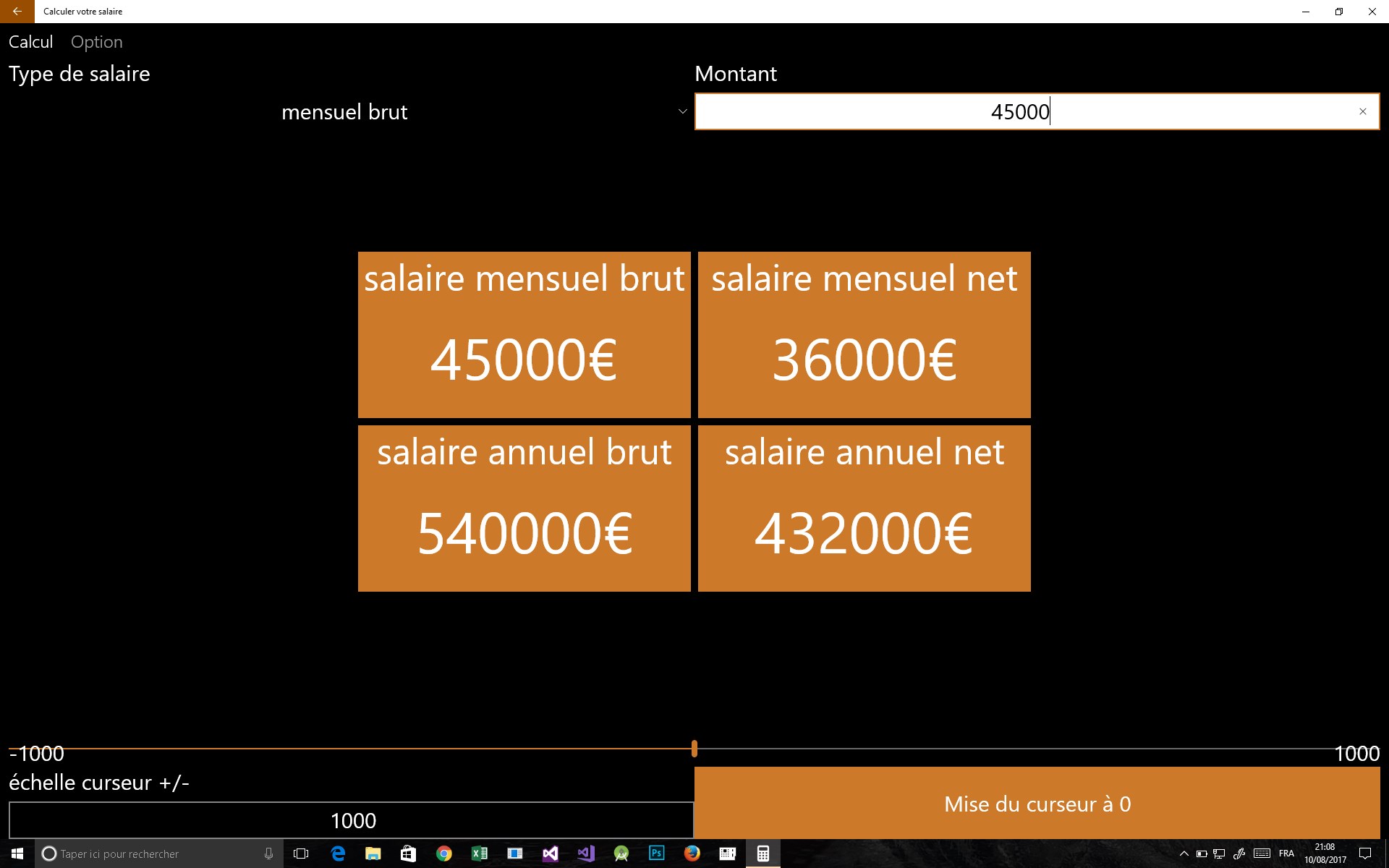Screen dimensions: 1389x868
Task: Click the back arrow in title bar
Action: coord(17,12)
